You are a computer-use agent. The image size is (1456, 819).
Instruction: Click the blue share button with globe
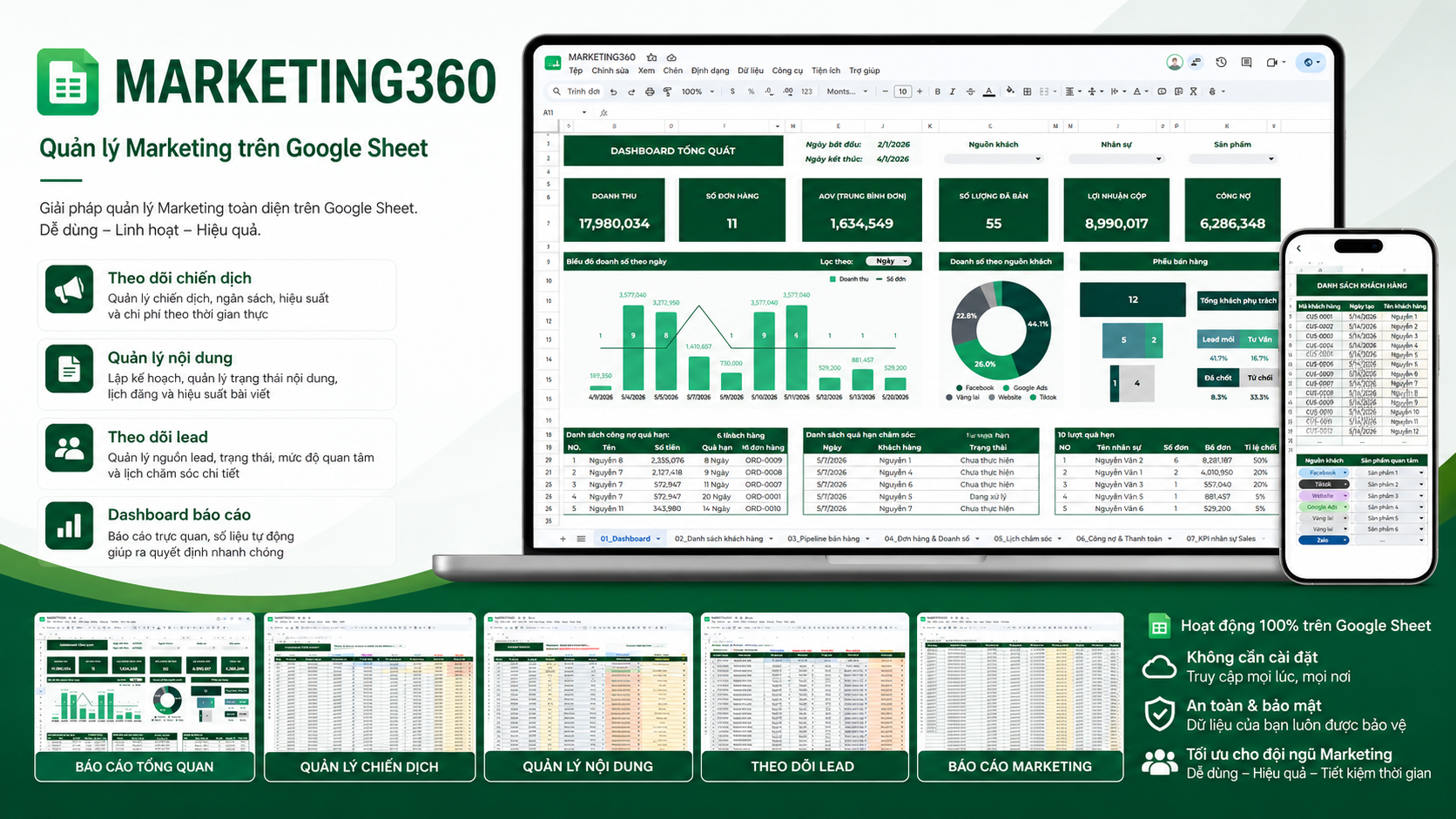pyautogui.click(x=1311, y=63)
